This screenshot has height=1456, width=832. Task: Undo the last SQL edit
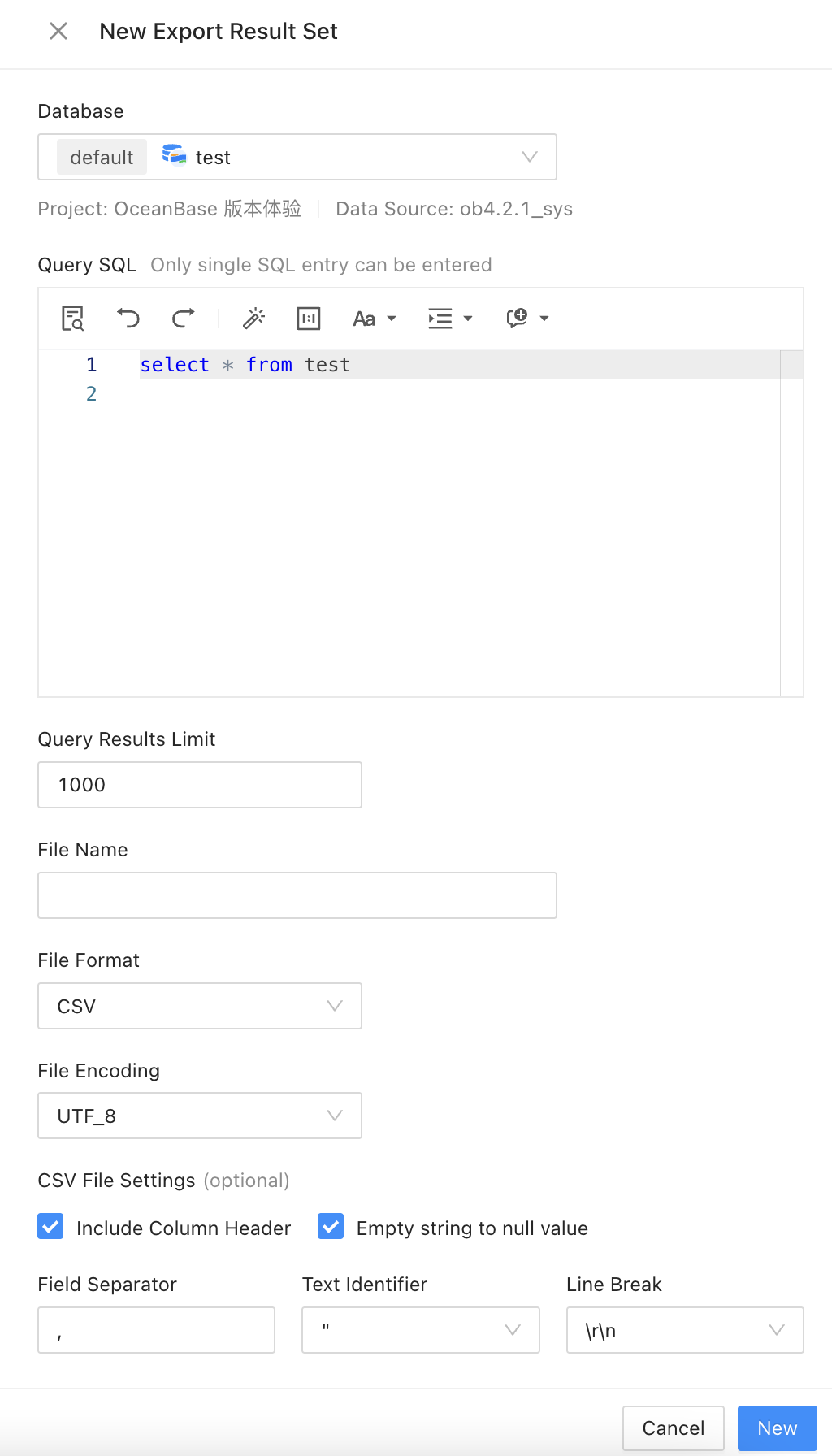click(x=128, y=318)
